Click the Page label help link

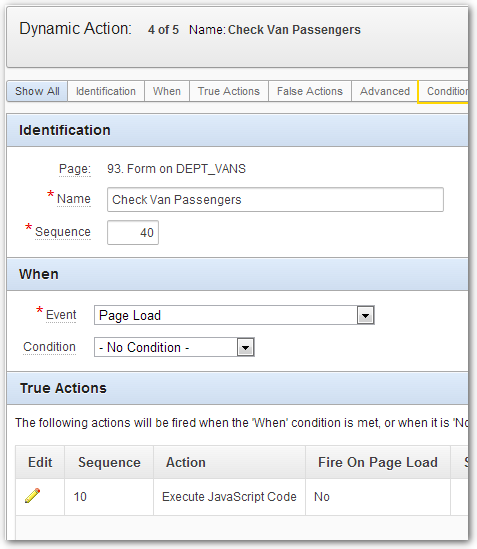point(75,169)
